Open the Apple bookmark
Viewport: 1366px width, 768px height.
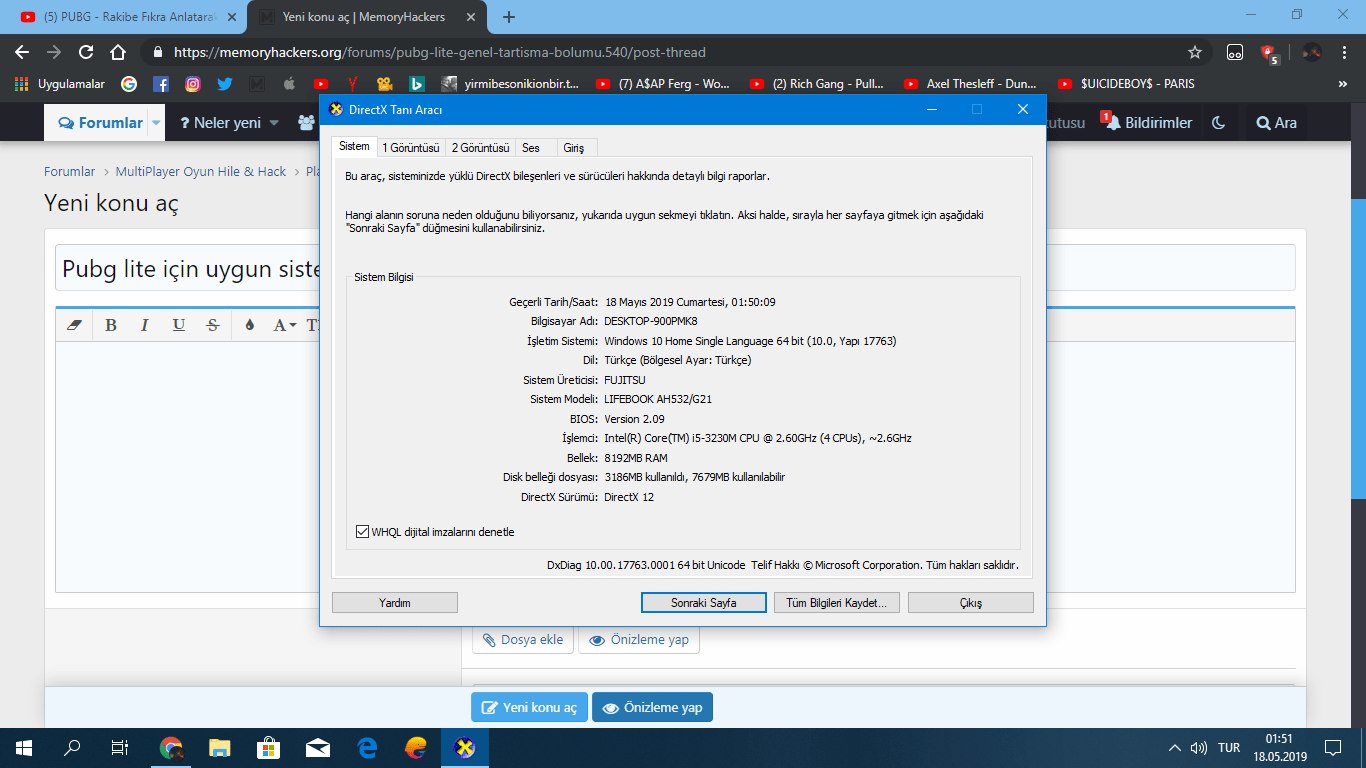click(x=289, y=84)
